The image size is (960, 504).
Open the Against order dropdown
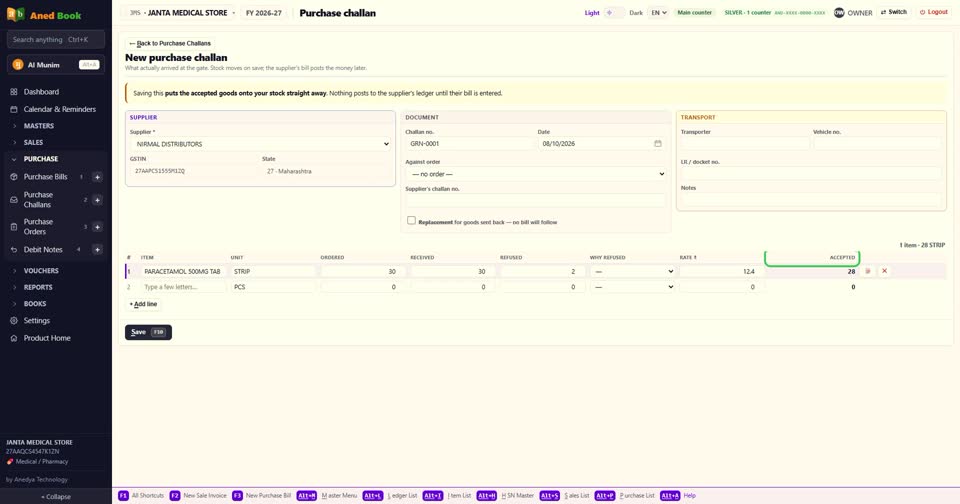pyautogui.click(x=536, y=174)
